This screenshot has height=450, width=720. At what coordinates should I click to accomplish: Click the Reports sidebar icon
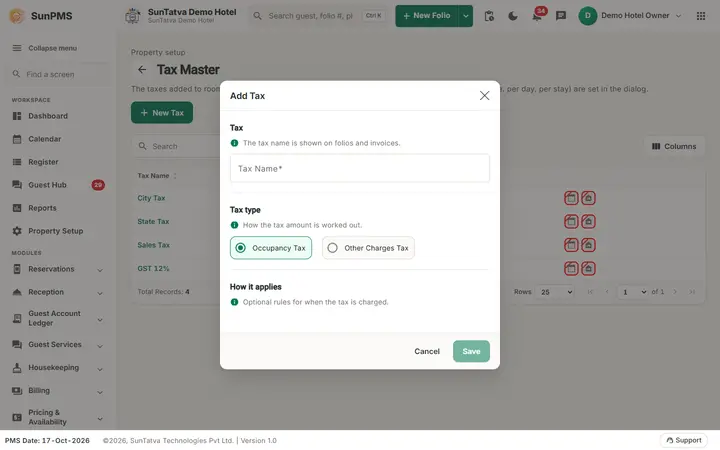[x=17, y=208]
